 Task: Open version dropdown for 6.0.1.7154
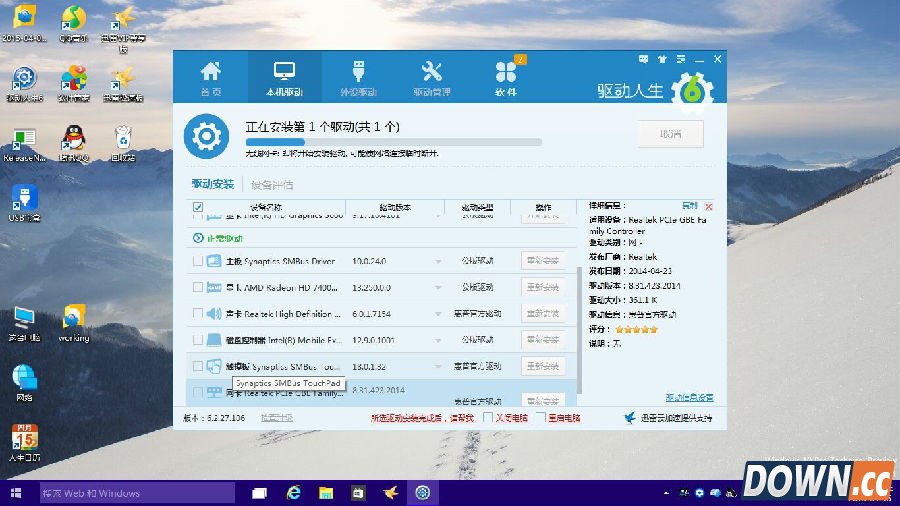438,314
